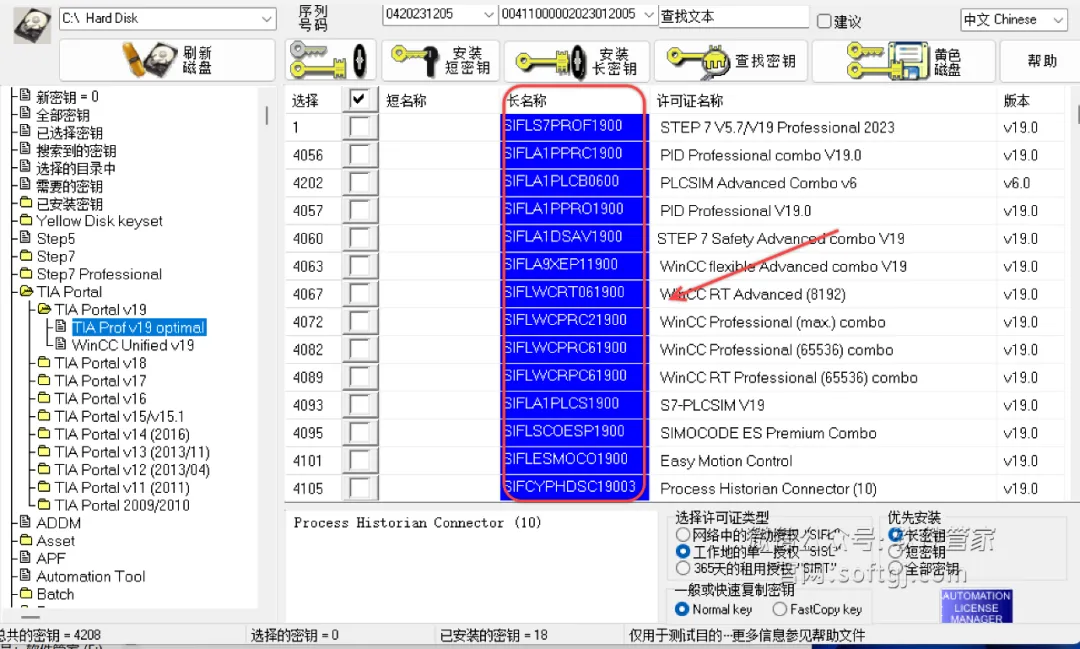The image size is (1080, 649).
Task: Select network floating license SIFL radio
Action: [683, 535]
